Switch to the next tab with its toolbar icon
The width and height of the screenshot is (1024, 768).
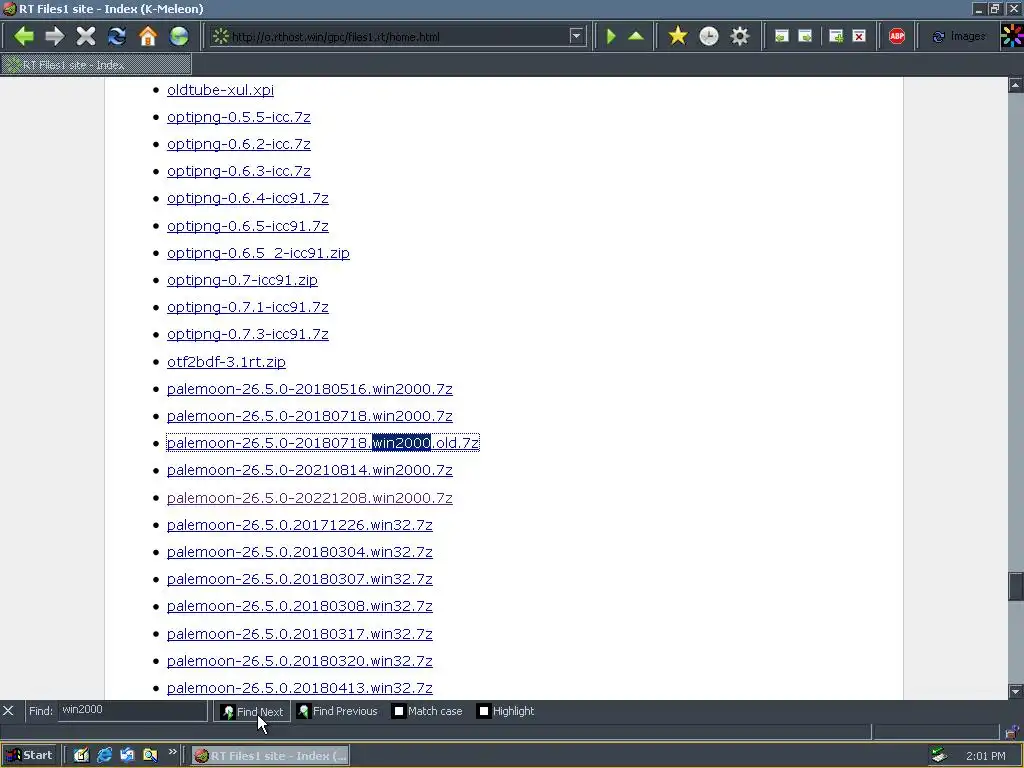coord(806,36)
